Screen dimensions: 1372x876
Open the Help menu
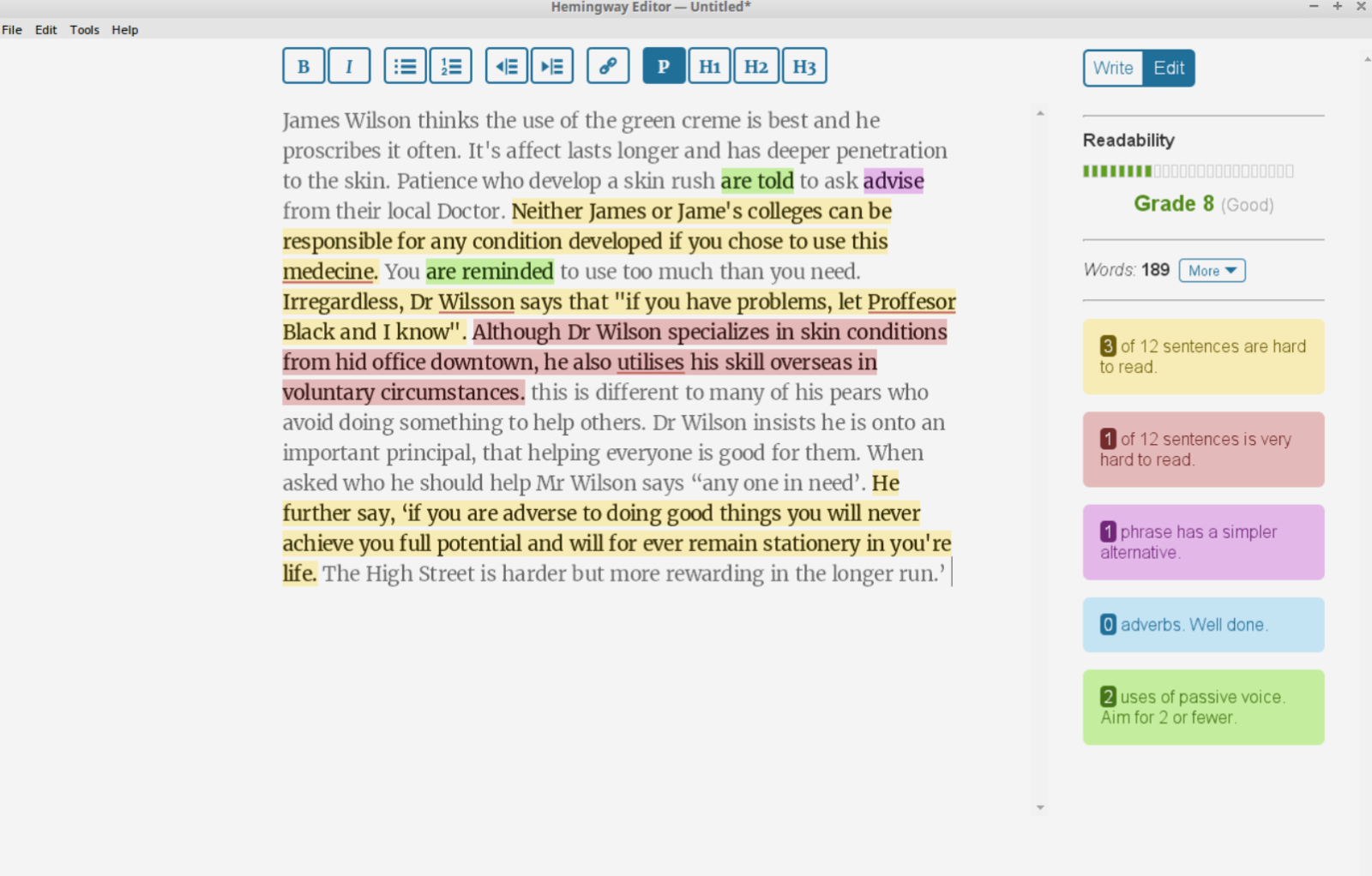tap(124, 30)
